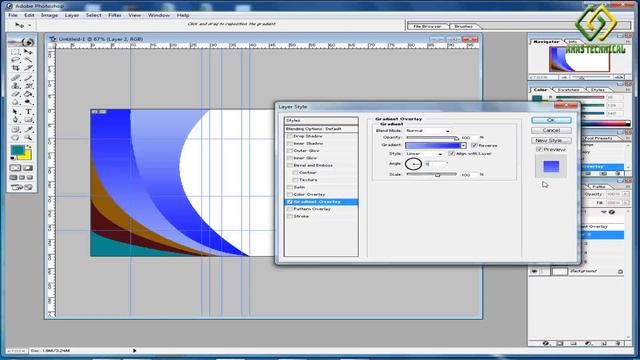Select the Dodge tool
The image size is (640, 360).
point(28,102)
